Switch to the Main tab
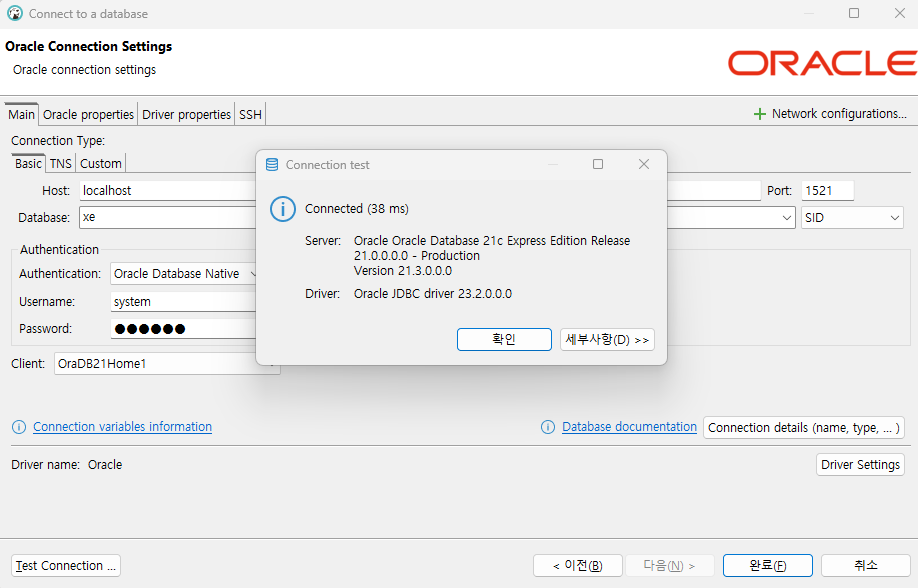The image size is (918, 588). click(x=21, y=114)
